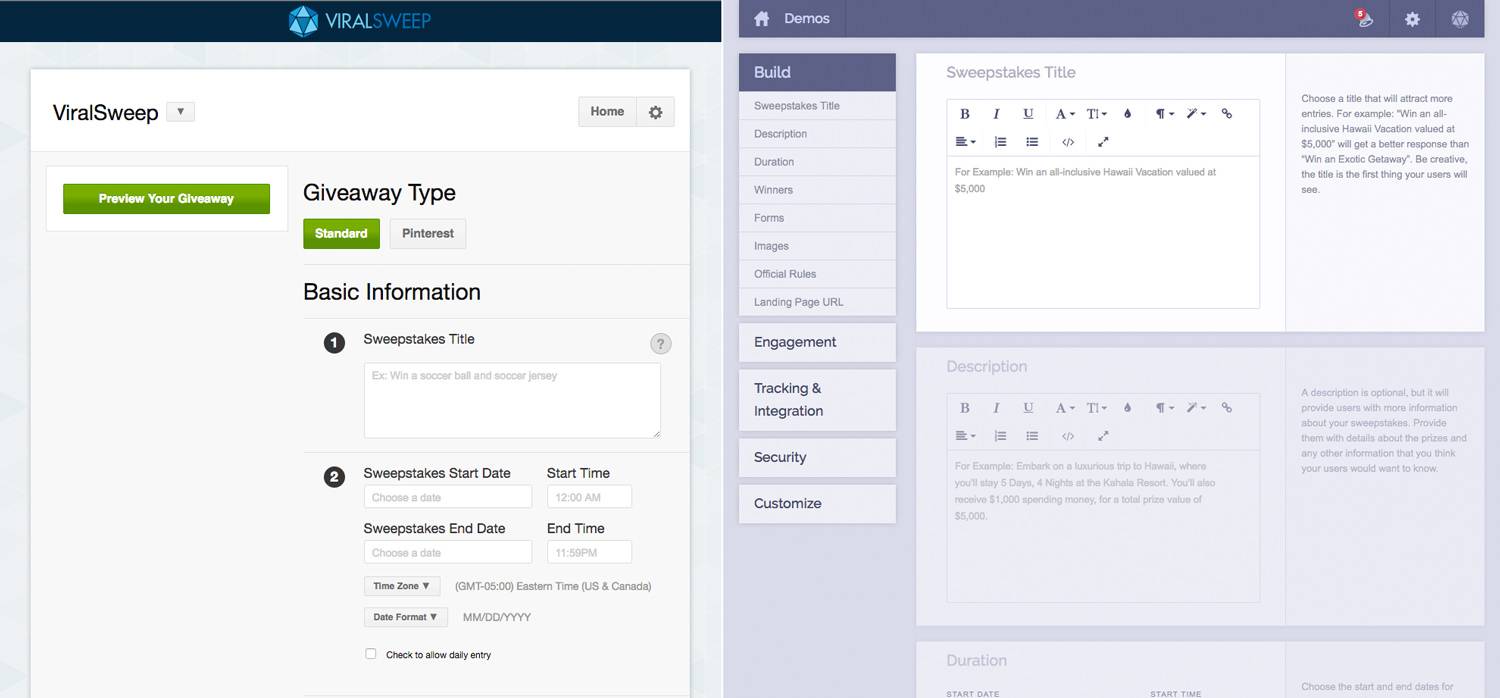Click Demos in the purple top bar
The height and width of the screenshot is (698, 1500).
(x=807, y=18)
